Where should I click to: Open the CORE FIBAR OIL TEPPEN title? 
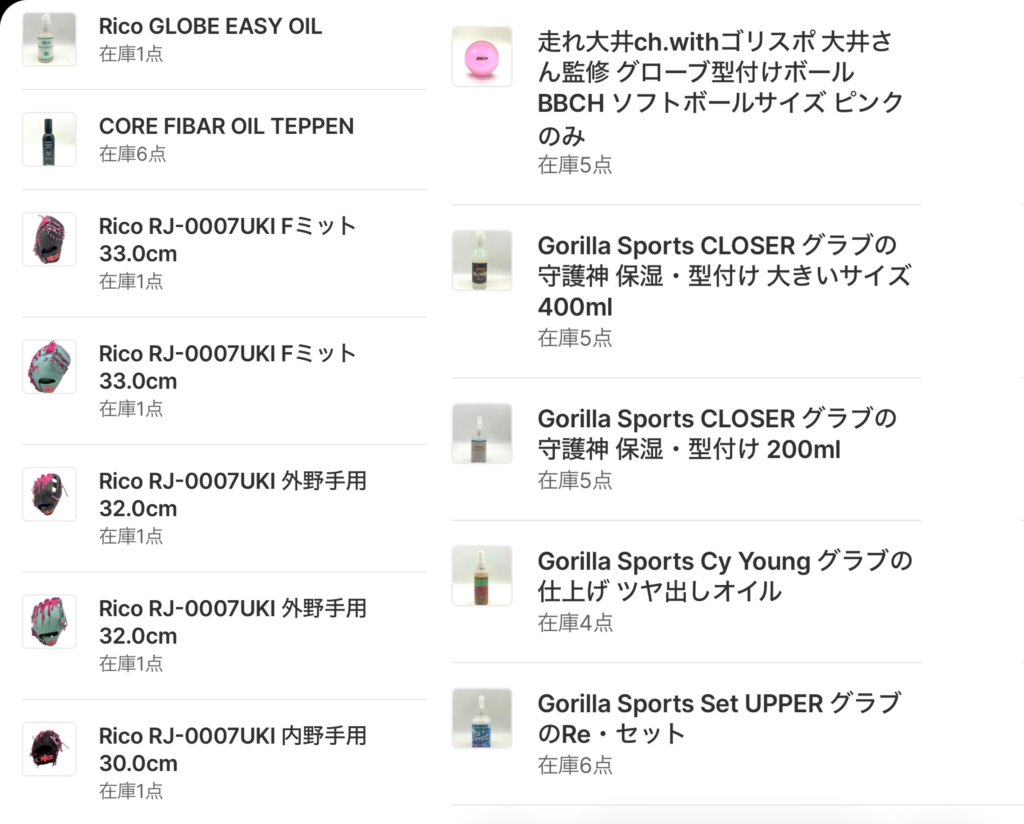tap(226, 126)
